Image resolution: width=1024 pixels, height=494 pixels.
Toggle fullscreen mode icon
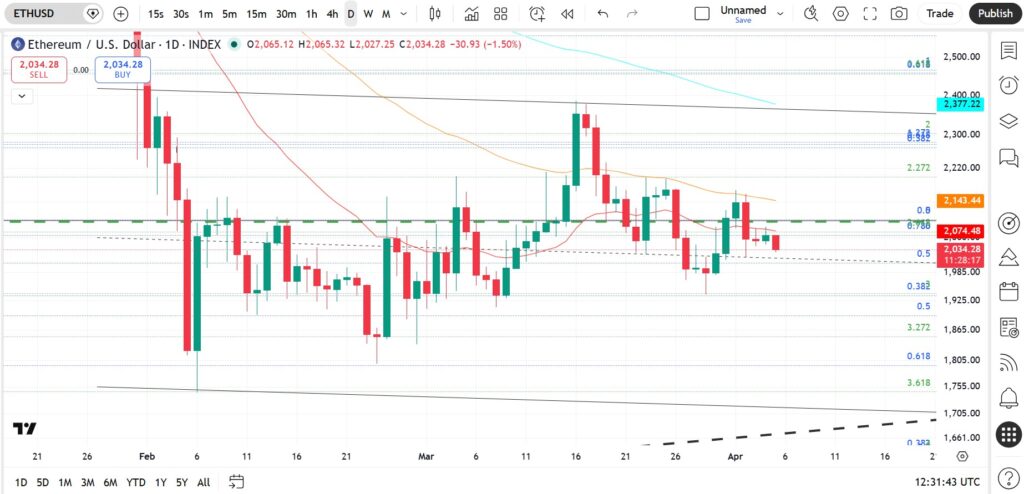(870, 13)
